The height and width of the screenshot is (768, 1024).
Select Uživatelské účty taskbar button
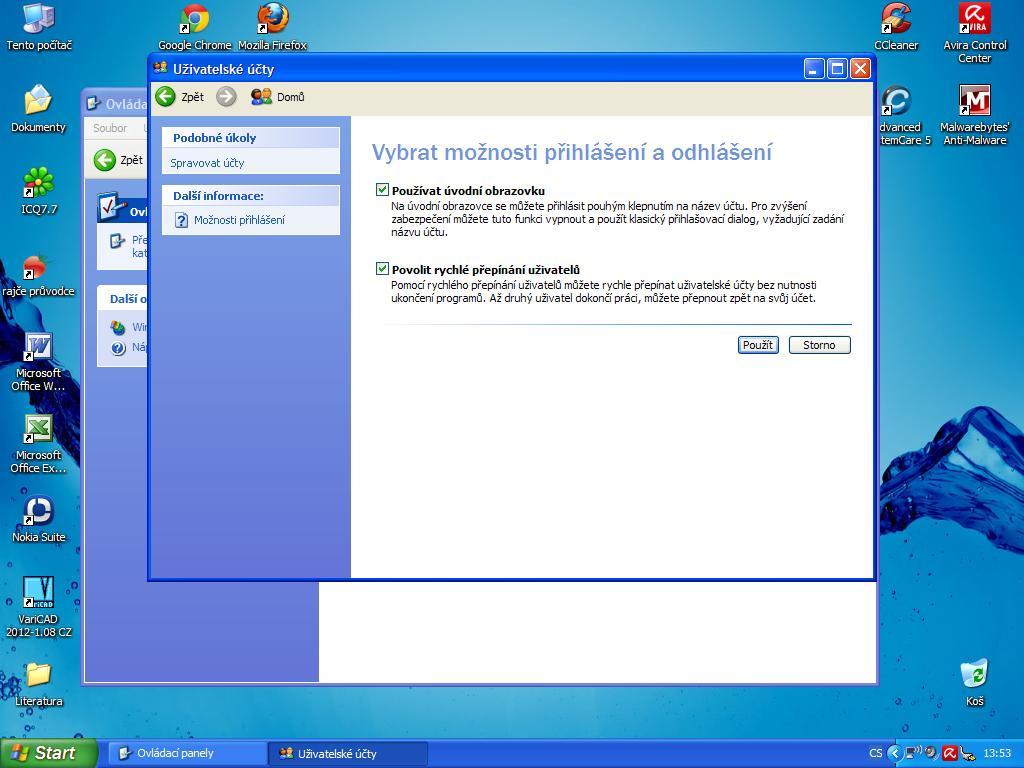pos(347,753)
